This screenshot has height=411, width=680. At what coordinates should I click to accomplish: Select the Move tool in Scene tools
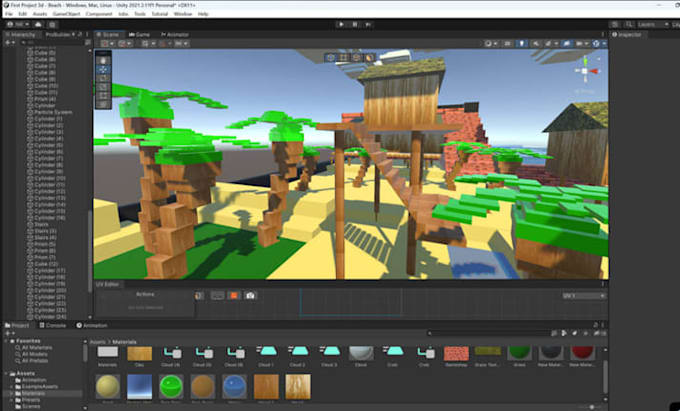(x=103, y=69)
